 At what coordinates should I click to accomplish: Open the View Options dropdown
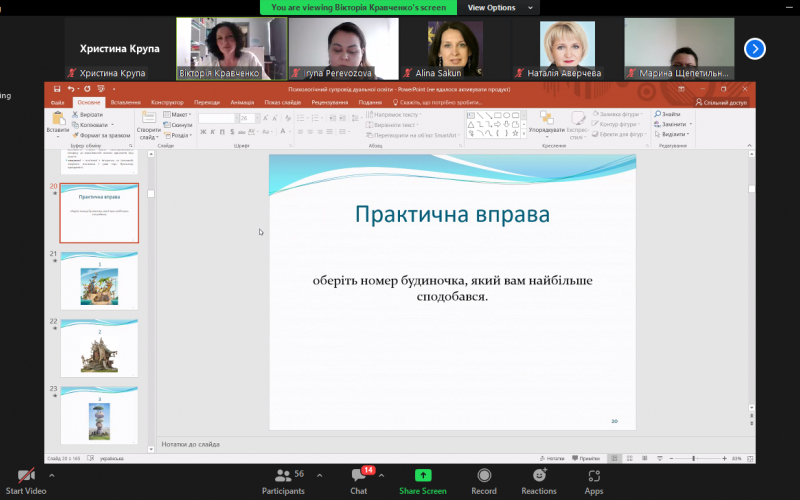tap(500, 8)
